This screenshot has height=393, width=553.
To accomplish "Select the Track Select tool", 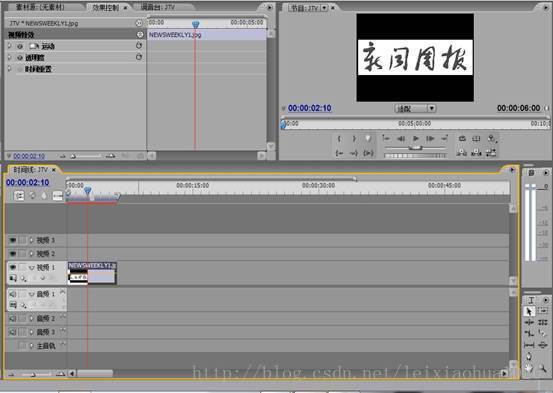I will coord(543,311).
